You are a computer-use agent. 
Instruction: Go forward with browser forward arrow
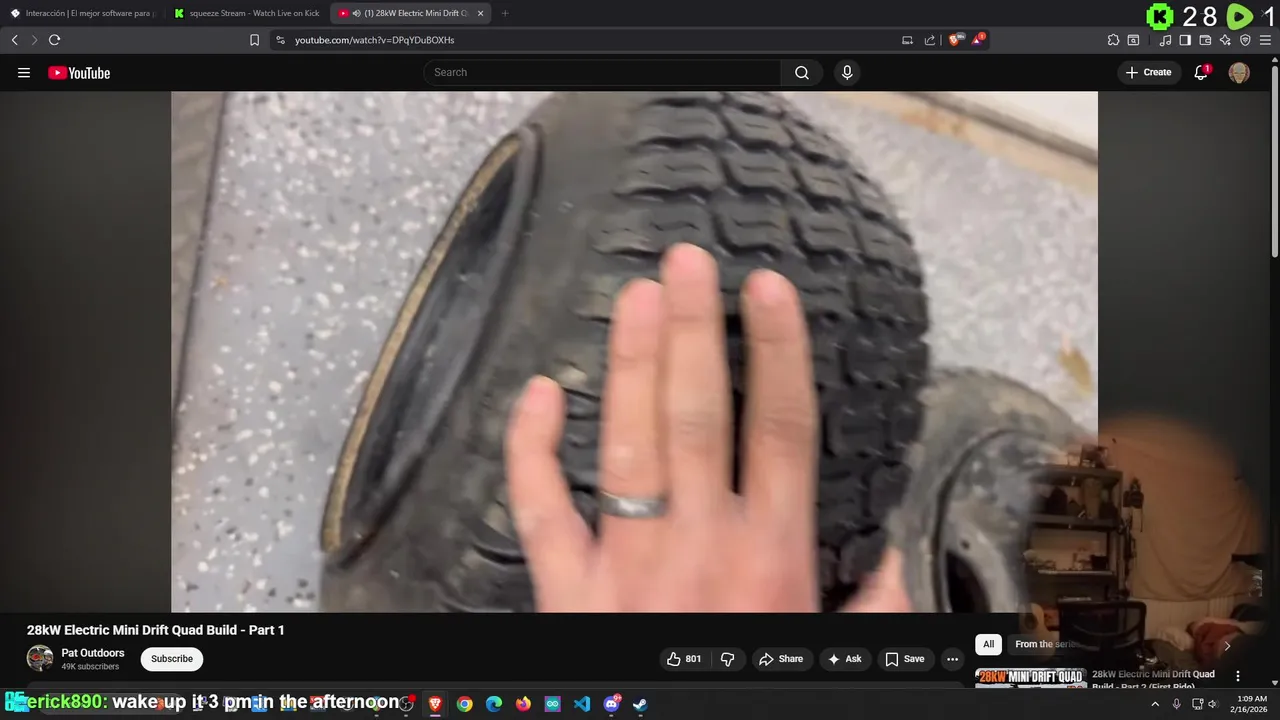[x=34, y=40]
